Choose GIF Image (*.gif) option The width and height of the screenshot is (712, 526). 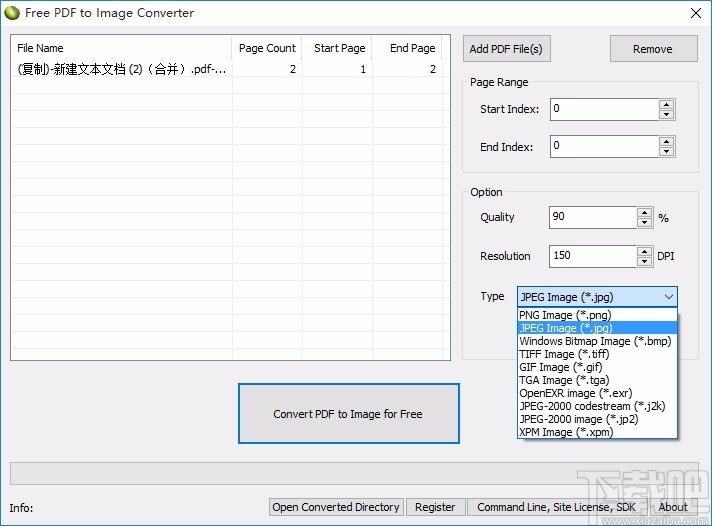pos(597,367)
